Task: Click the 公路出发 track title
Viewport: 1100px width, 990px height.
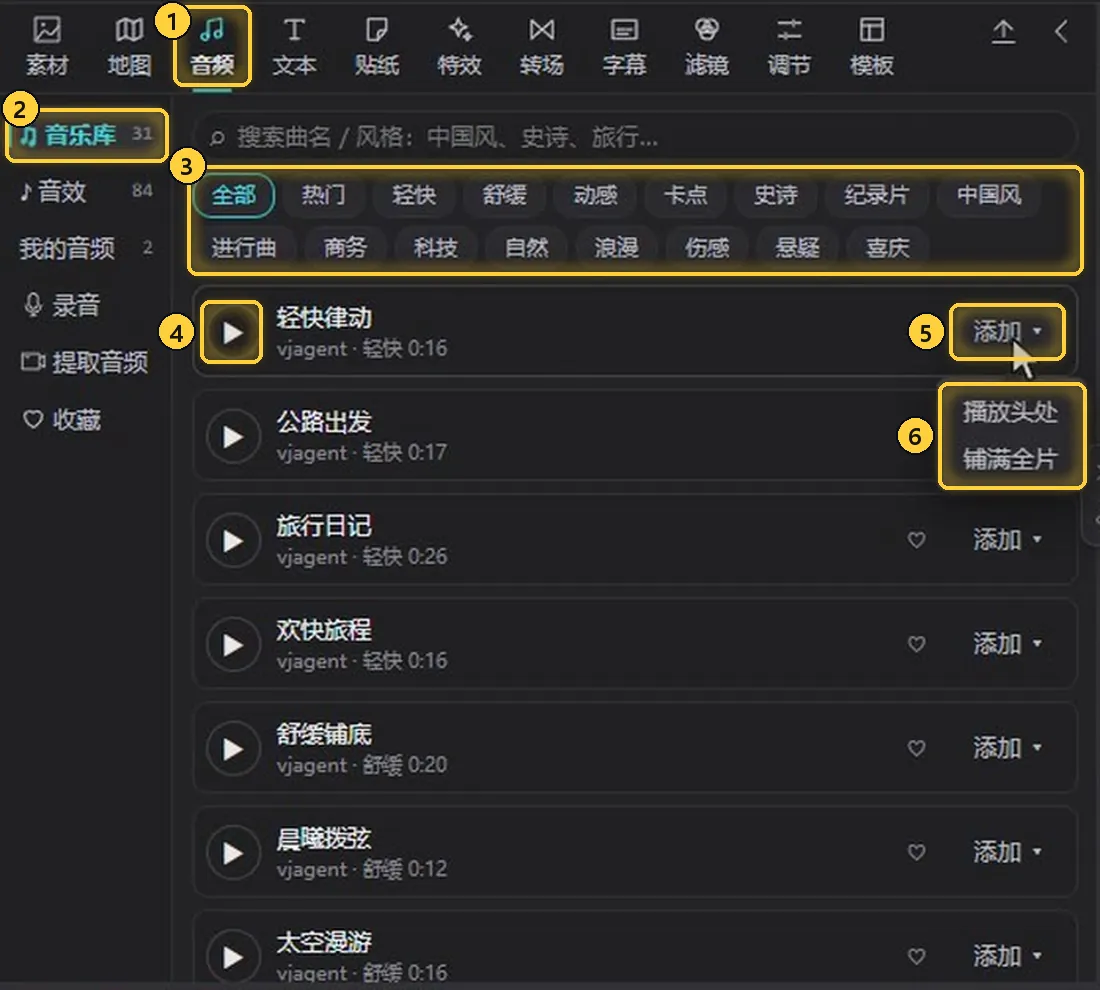Action: click(x=324, y=422)
